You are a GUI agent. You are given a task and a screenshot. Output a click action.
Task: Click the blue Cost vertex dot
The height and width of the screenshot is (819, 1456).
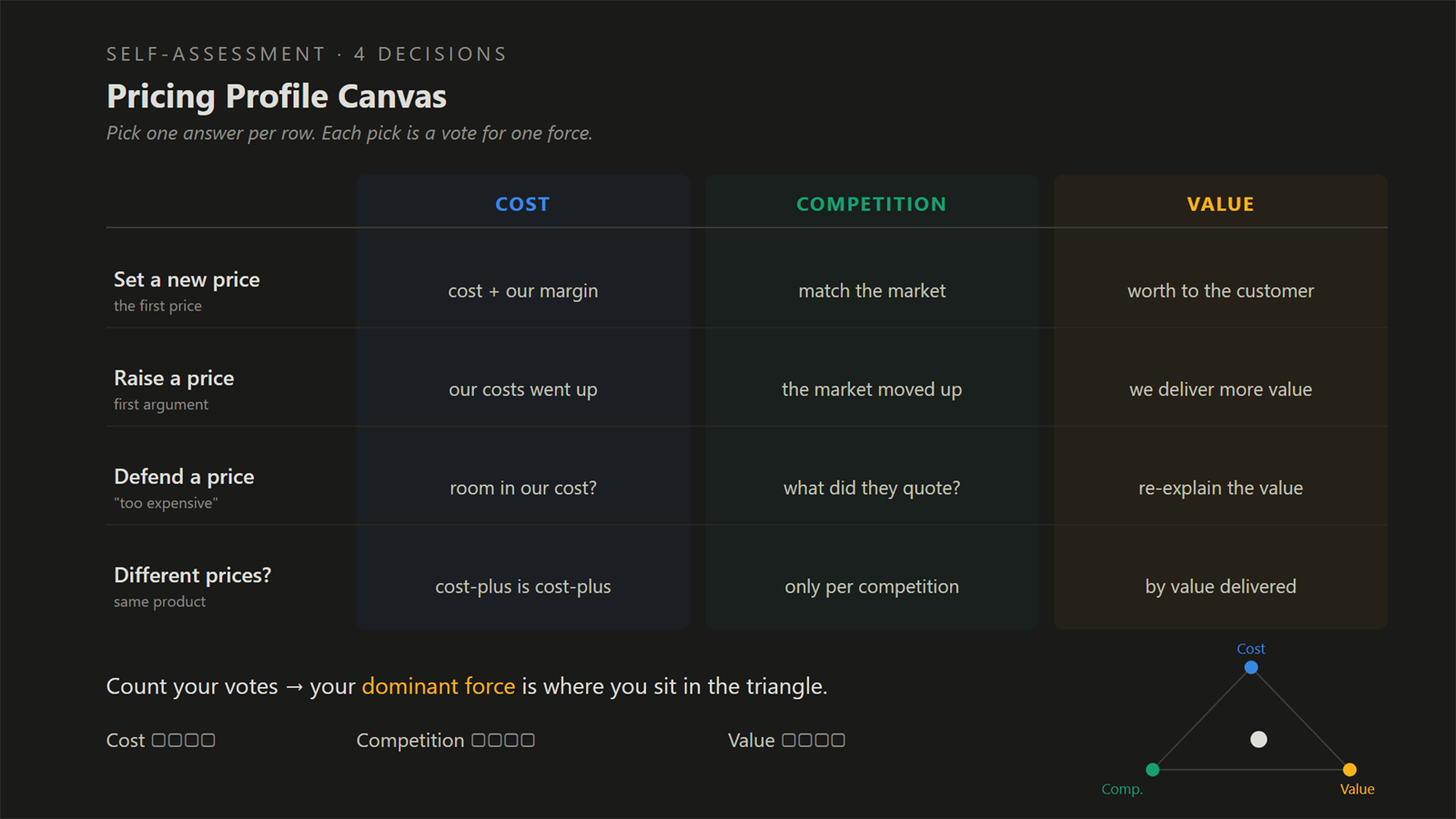(x=1251, y=668)
